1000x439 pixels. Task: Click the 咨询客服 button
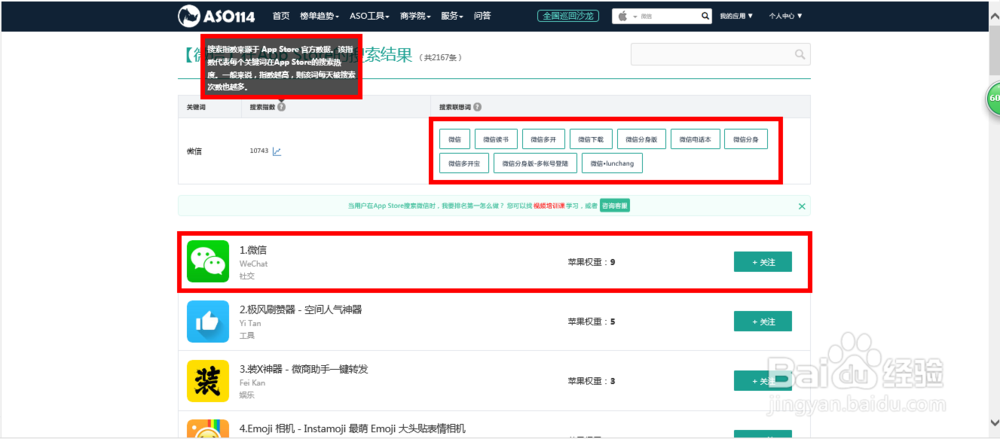click(615, 205)
